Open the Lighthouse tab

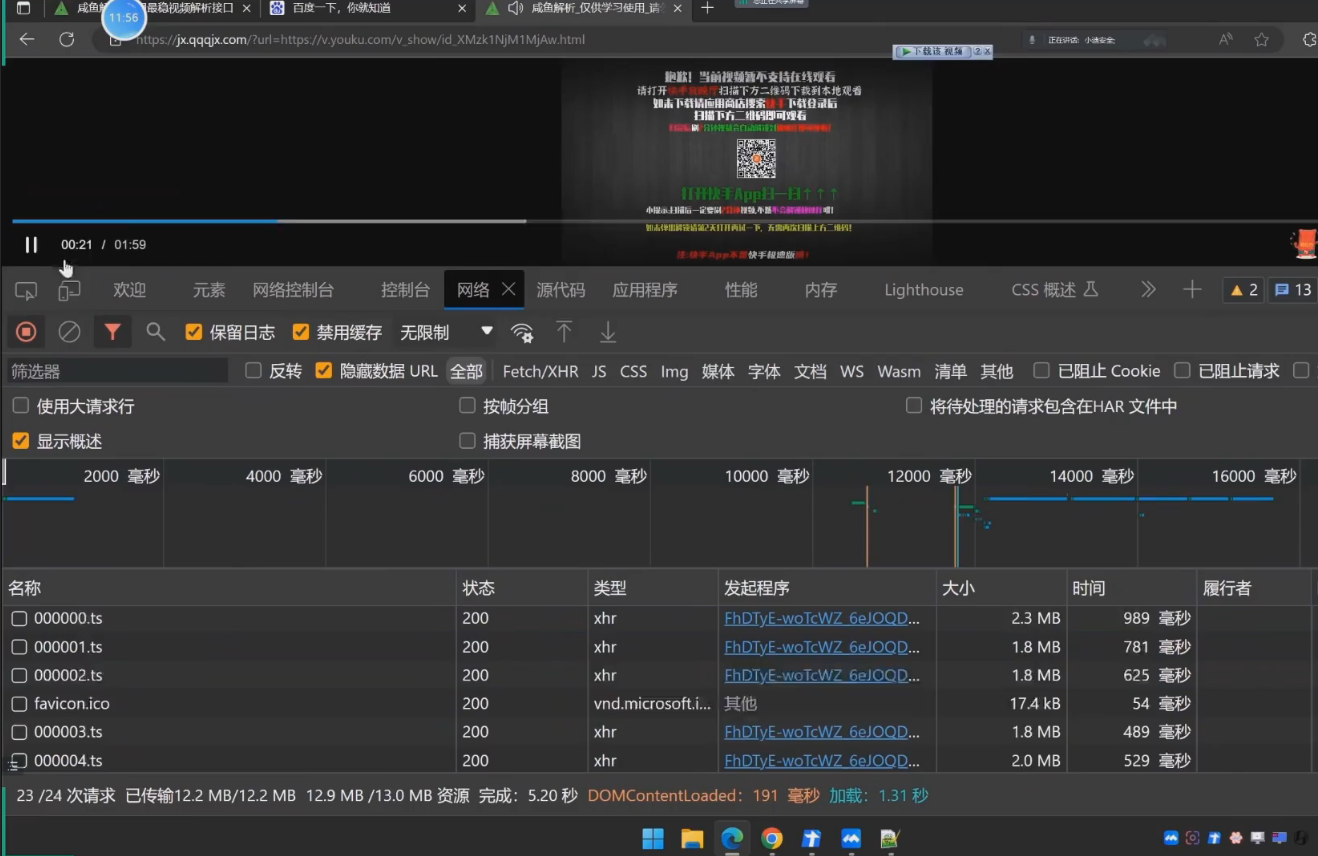tap(923, 290)
